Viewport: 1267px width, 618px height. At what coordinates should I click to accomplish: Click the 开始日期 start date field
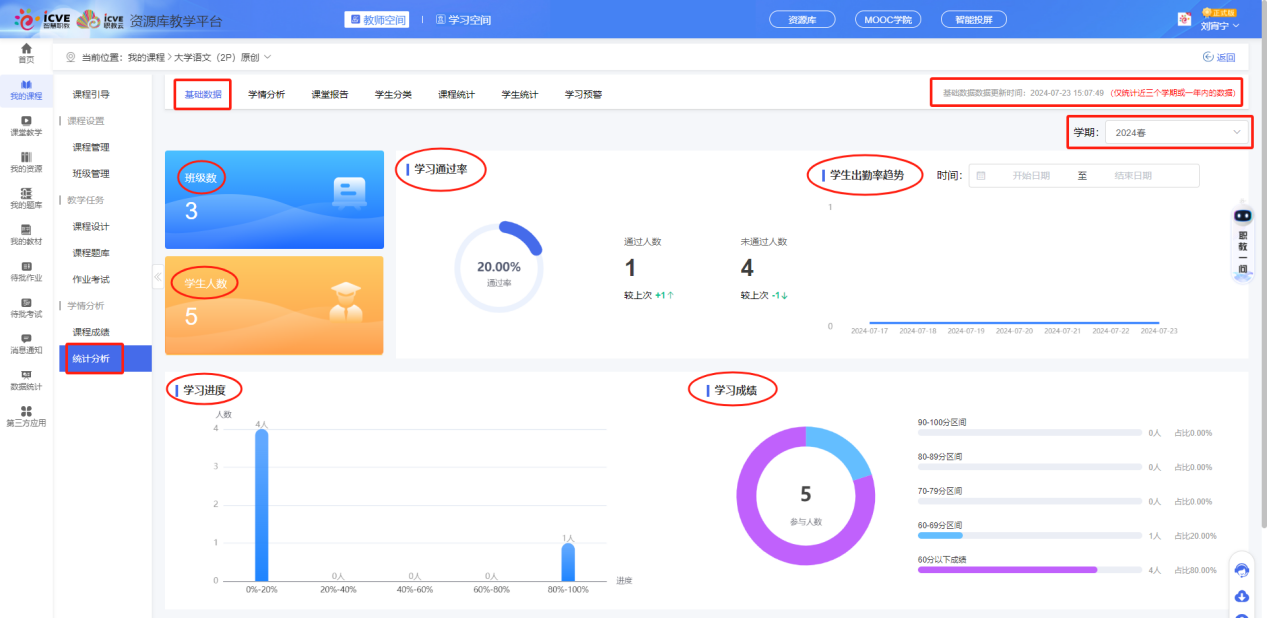pos(1030,175)
